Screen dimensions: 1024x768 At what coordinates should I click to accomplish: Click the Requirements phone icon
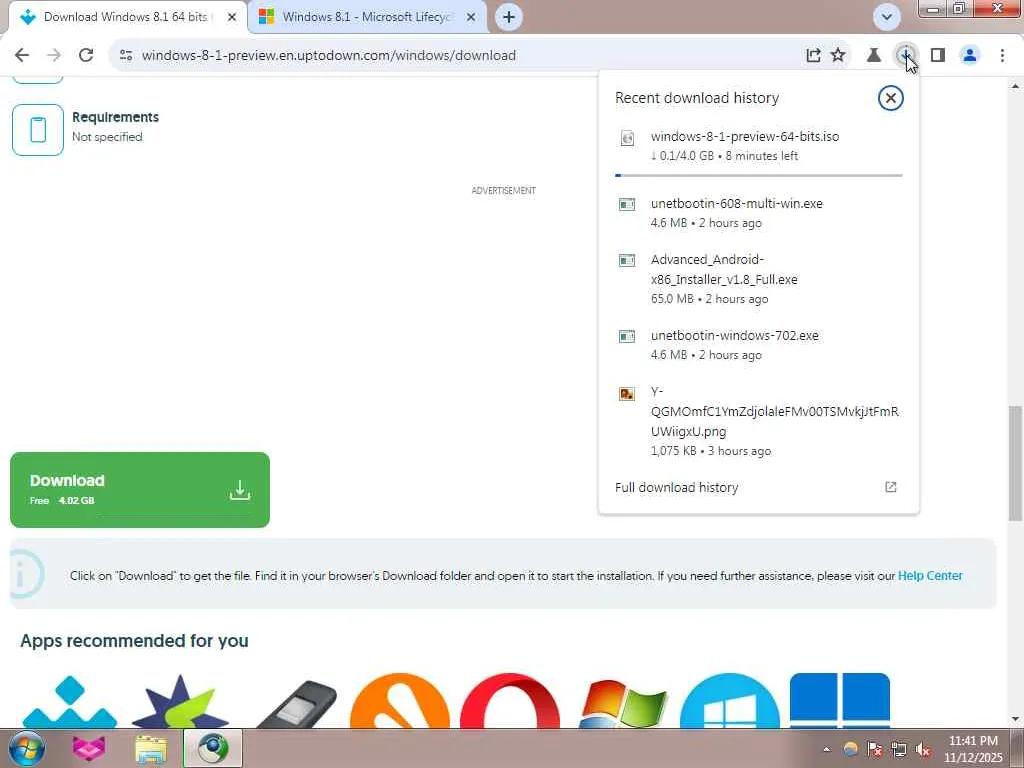point(38,130)
